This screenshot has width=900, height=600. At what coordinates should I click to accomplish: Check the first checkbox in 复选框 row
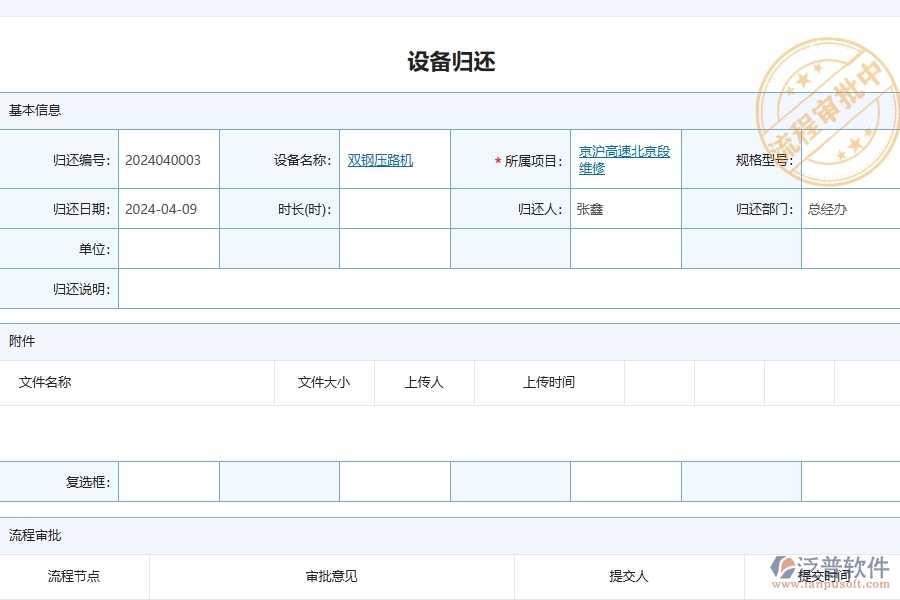(x=168, y=481)
